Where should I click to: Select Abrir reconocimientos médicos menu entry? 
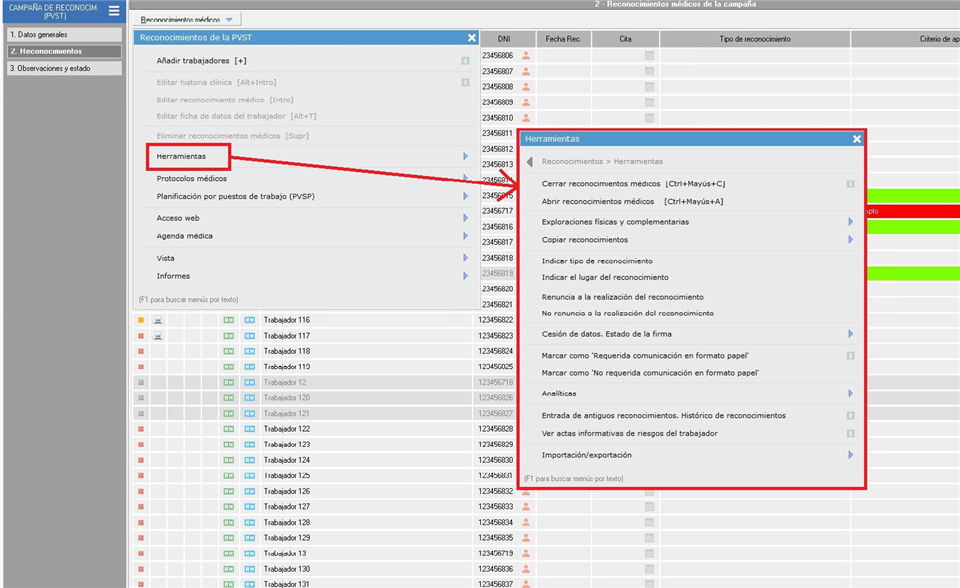[632, 201]
